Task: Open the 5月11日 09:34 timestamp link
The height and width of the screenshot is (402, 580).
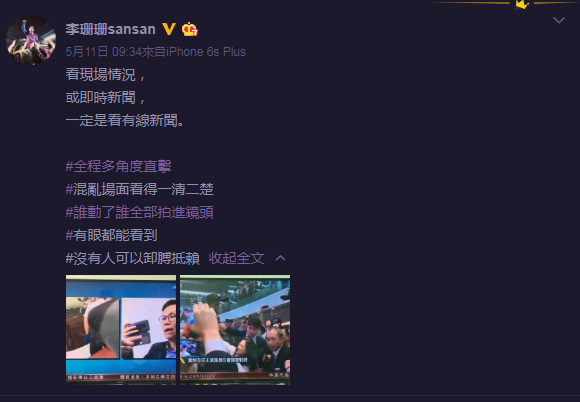Action: tap(104, 52)
